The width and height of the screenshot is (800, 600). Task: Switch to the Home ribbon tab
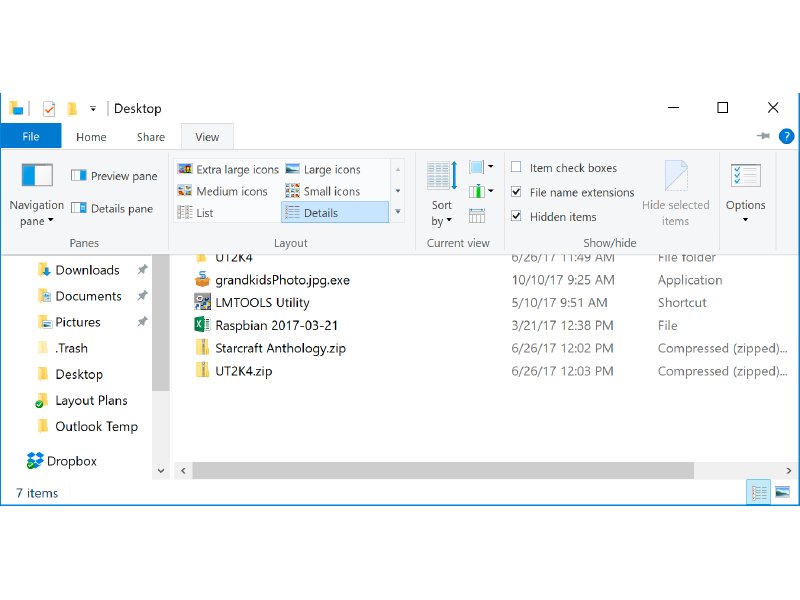point(91,136)
